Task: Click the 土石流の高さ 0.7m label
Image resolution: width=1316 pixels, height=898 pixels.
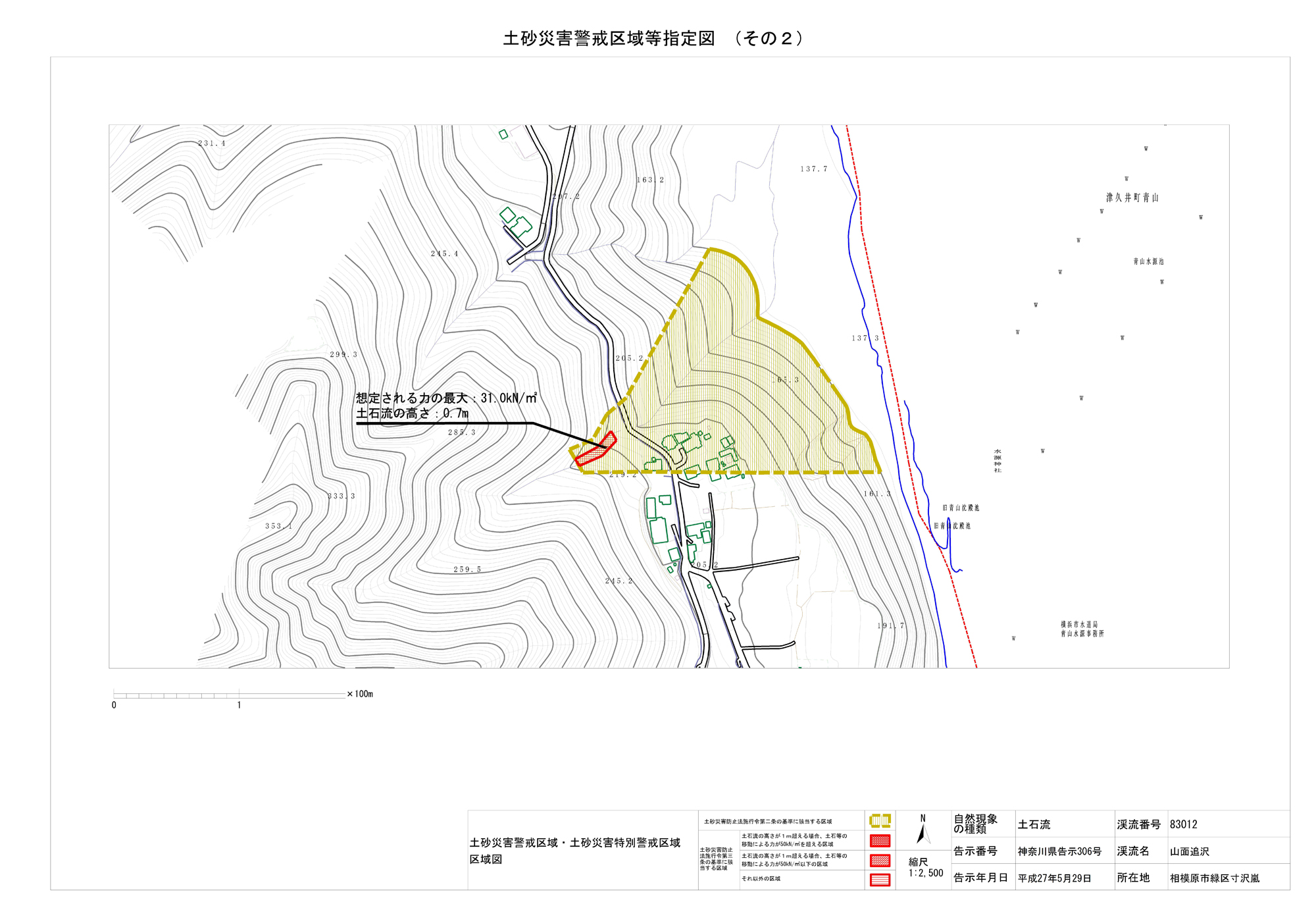Action: tap(413, 413)
